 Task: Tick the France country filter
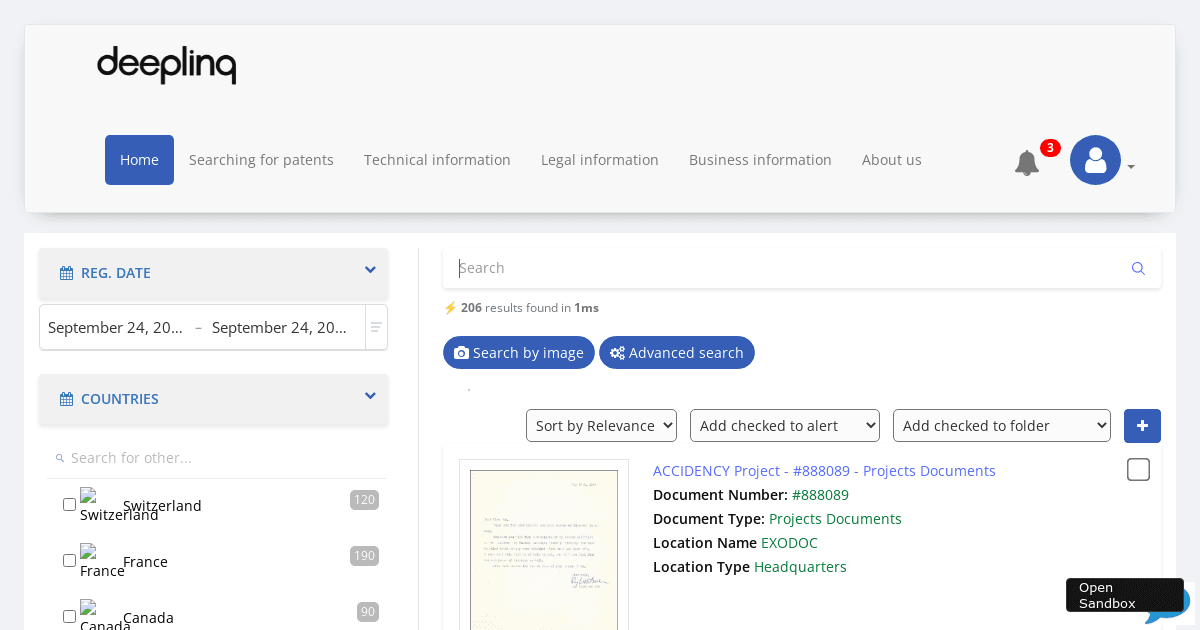(69, 561)
